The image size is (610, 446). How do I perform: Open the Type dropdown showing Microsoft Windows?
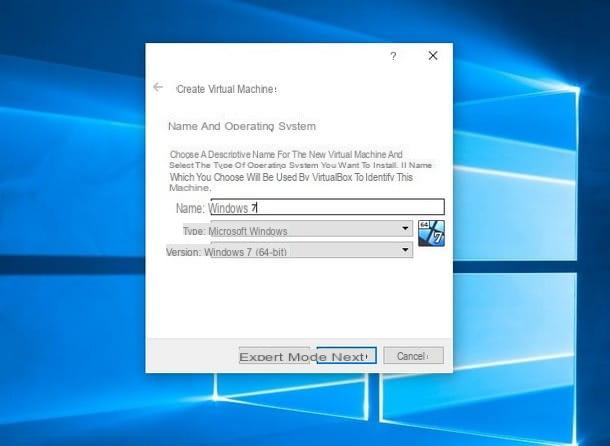[311, 229]
